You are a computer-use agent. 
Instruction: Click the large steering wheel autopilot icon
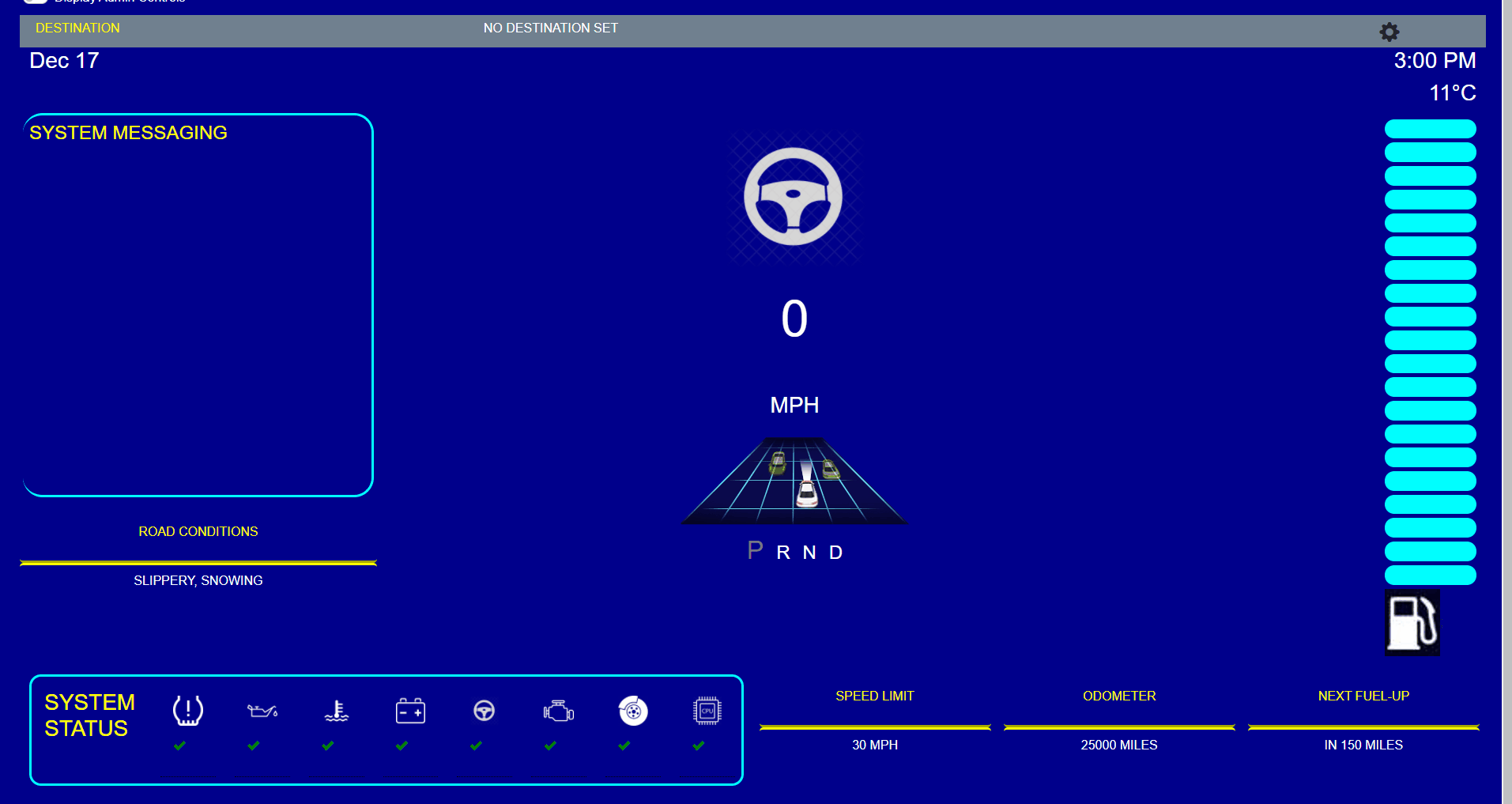coord(794,197)
